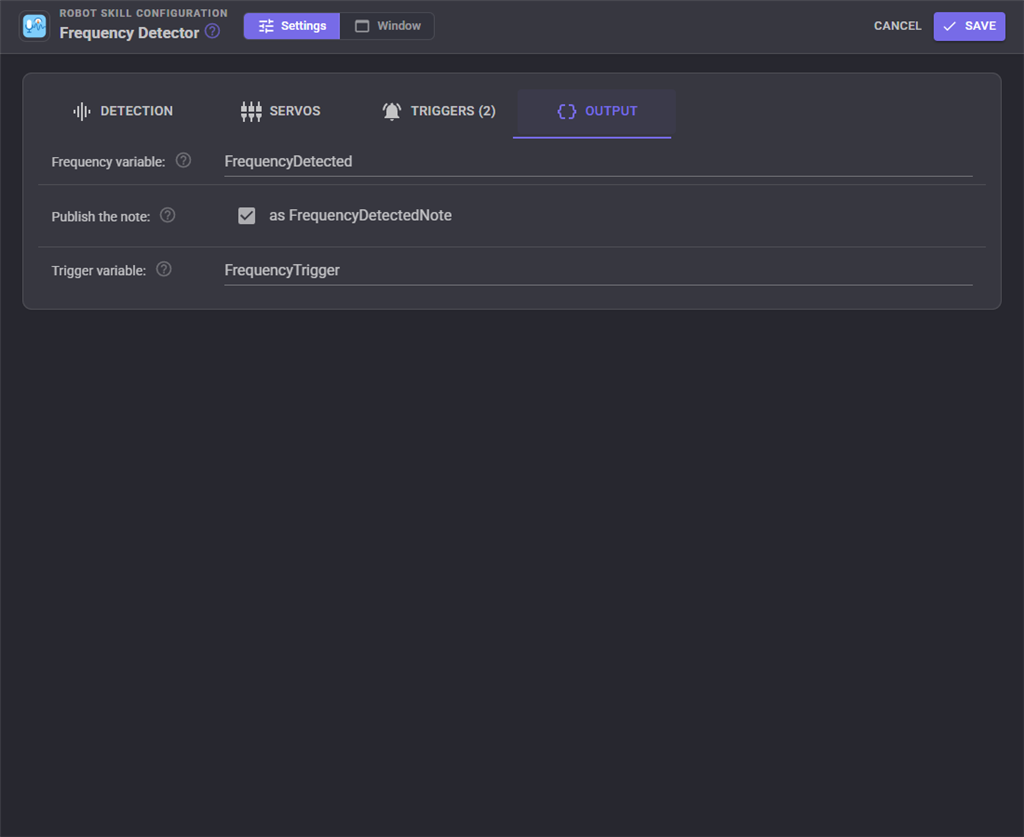Click the 'Trigger variable:' label
Image resolution: width=1024 pixels, height=837 pixels.
tap(99, 270)
